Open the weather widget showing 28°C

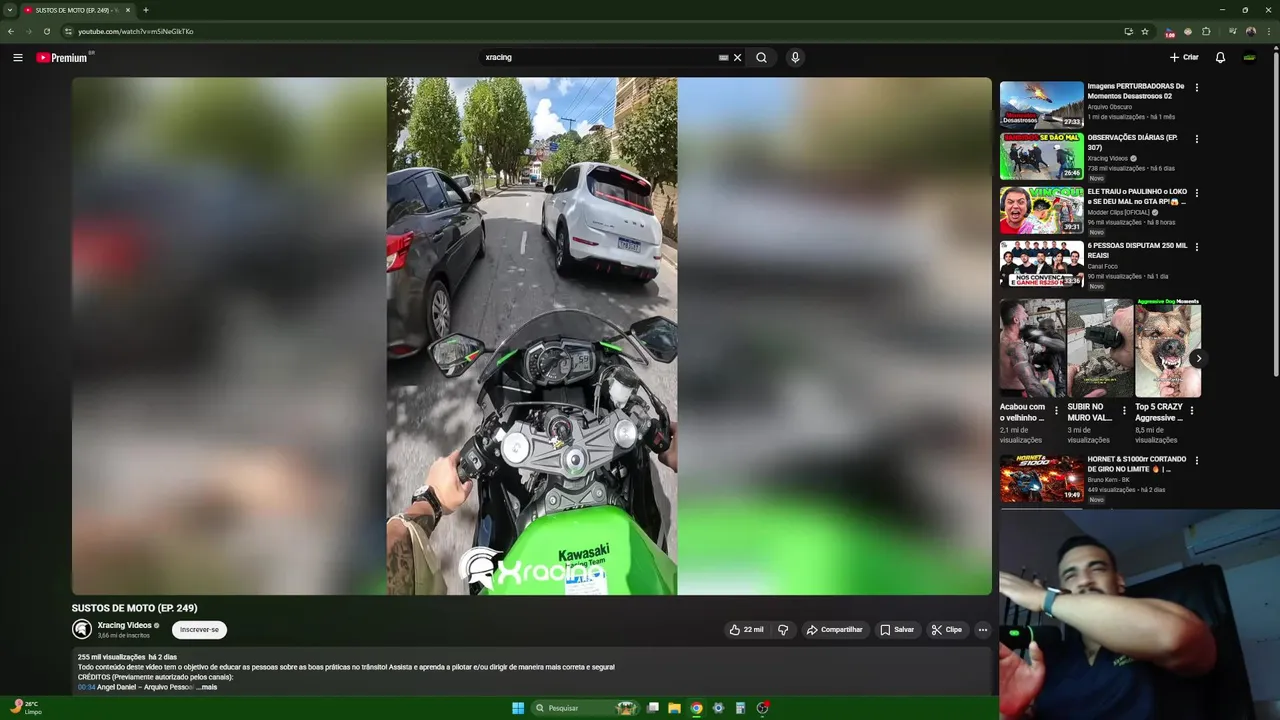pyautogui.click(x=25, y=707)
